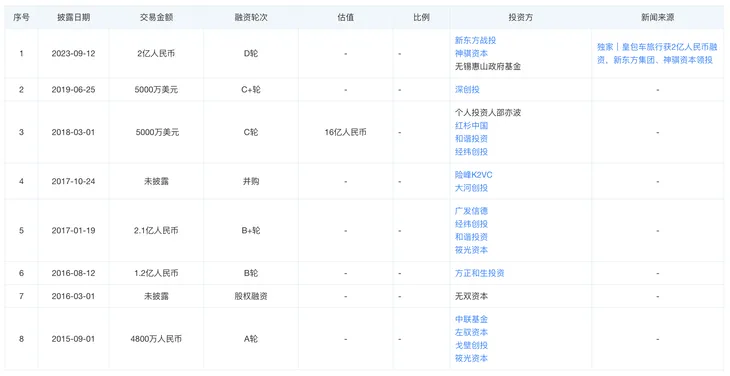
Task: Click the 2亿人民币 amount cell
Action: (156, 54)
